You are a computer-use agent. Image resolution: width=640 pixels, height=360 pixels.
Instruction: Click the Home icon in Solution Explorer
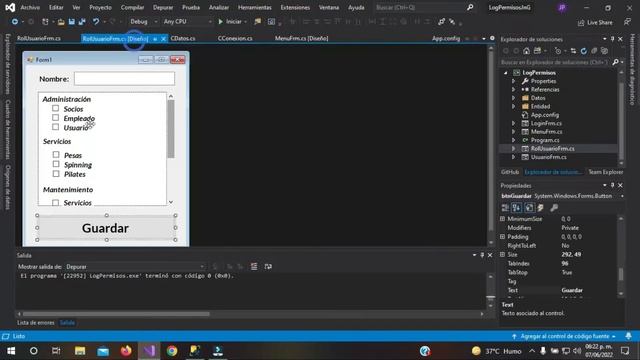[x=527, y=51]
